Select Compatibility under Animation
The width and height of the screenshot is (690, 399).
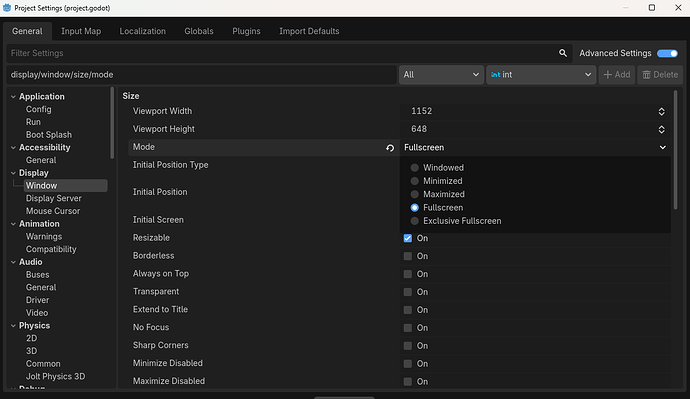pyautogui.click(x=51, y=249)
